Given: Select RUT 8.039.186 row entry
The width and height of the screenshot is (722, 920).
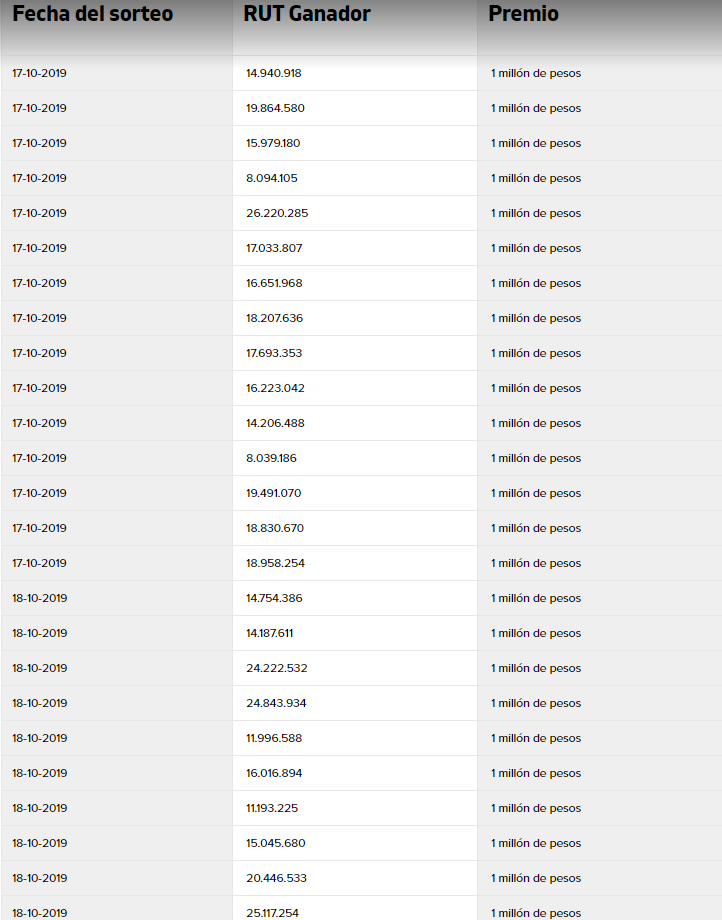Looking at the screenshot, I should pyautogui.click(x=271, y=458).
